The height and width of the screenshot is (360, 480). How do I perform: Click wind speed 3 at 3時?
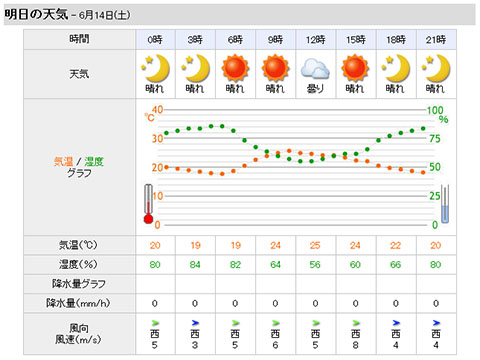(x=195, y=345)
